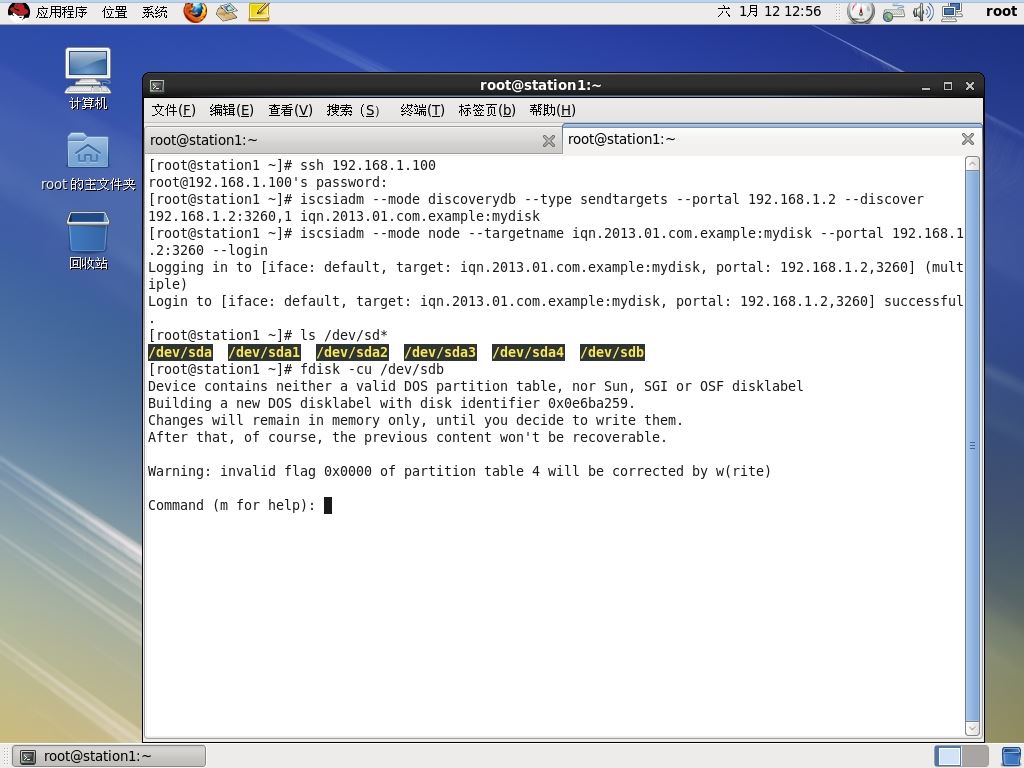Viewport: 1024px width, 768px height.
Task: Open the 计算机 desktop icon
Action: tap(88, 78)
